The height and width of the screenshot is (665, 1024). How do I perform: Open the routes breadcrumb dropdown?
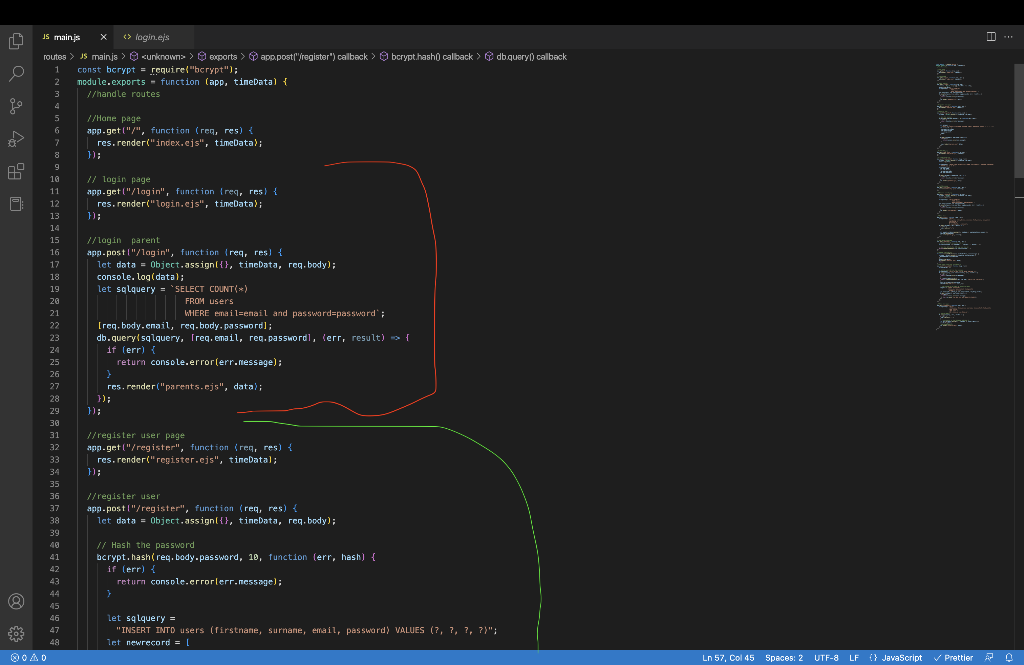55,57
